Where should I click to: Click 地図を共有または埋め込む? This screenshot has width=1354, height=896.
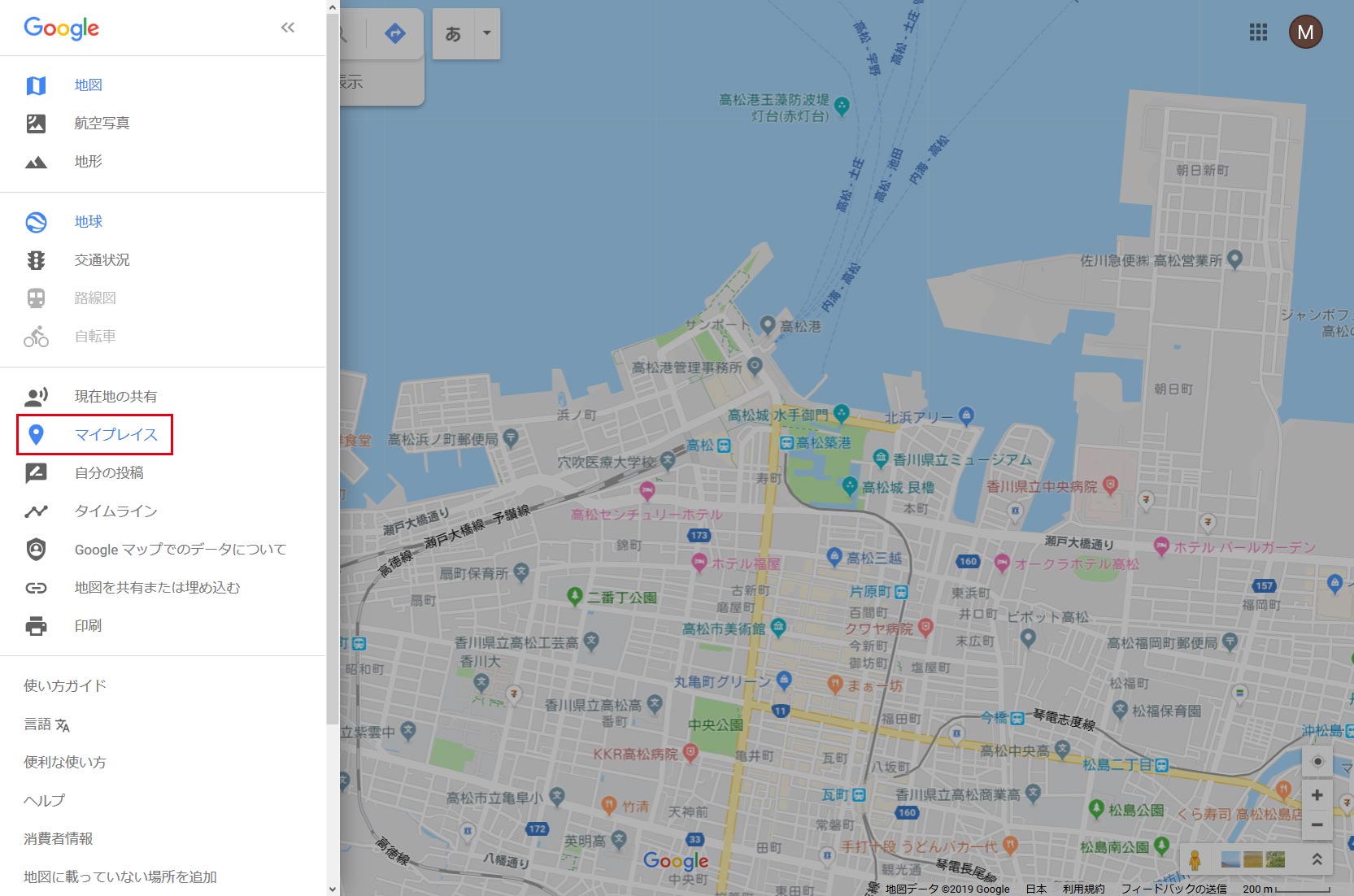[x=157, y=588]
